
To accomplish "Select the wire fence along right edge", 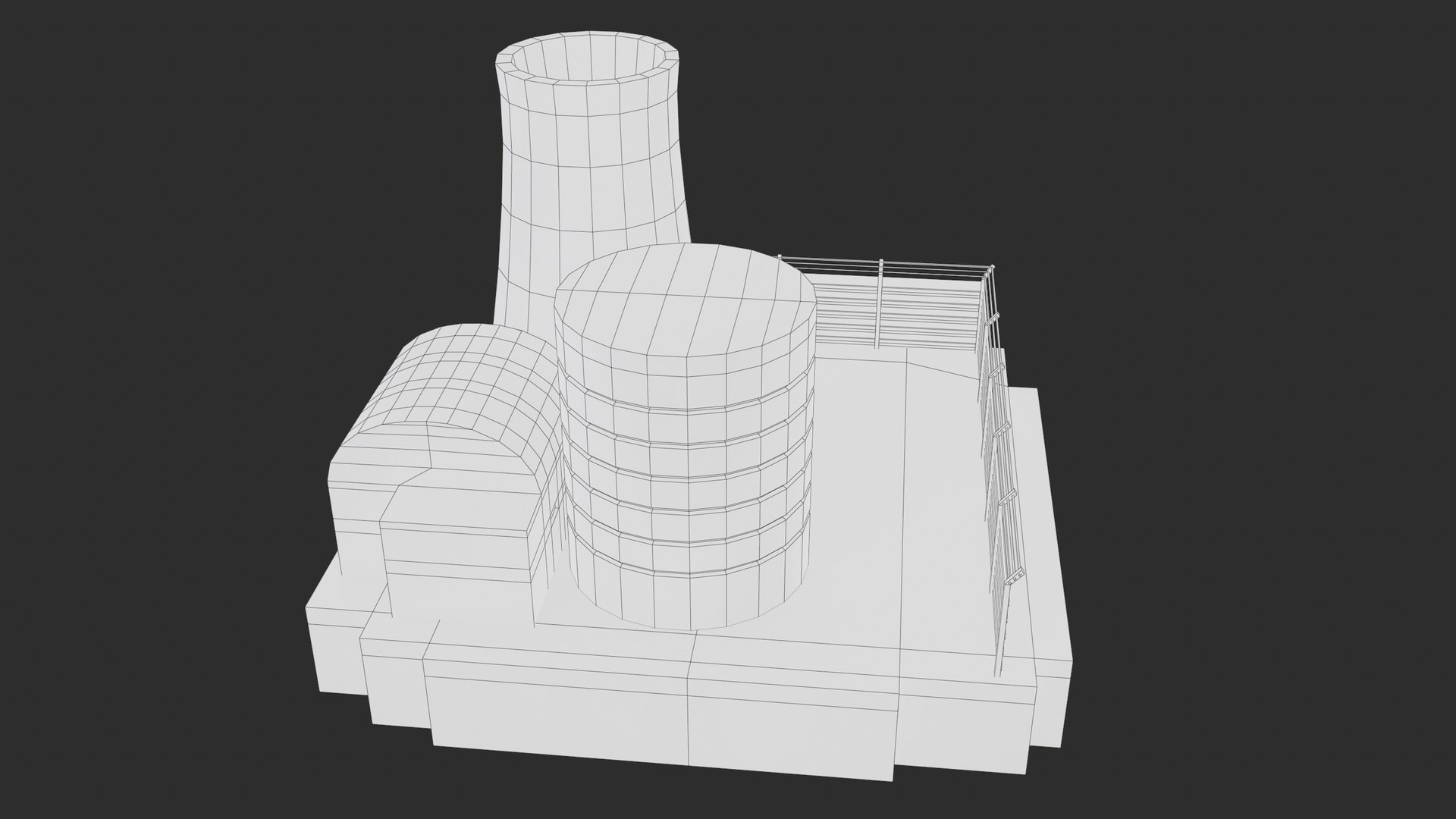I will pos(1001,470).
